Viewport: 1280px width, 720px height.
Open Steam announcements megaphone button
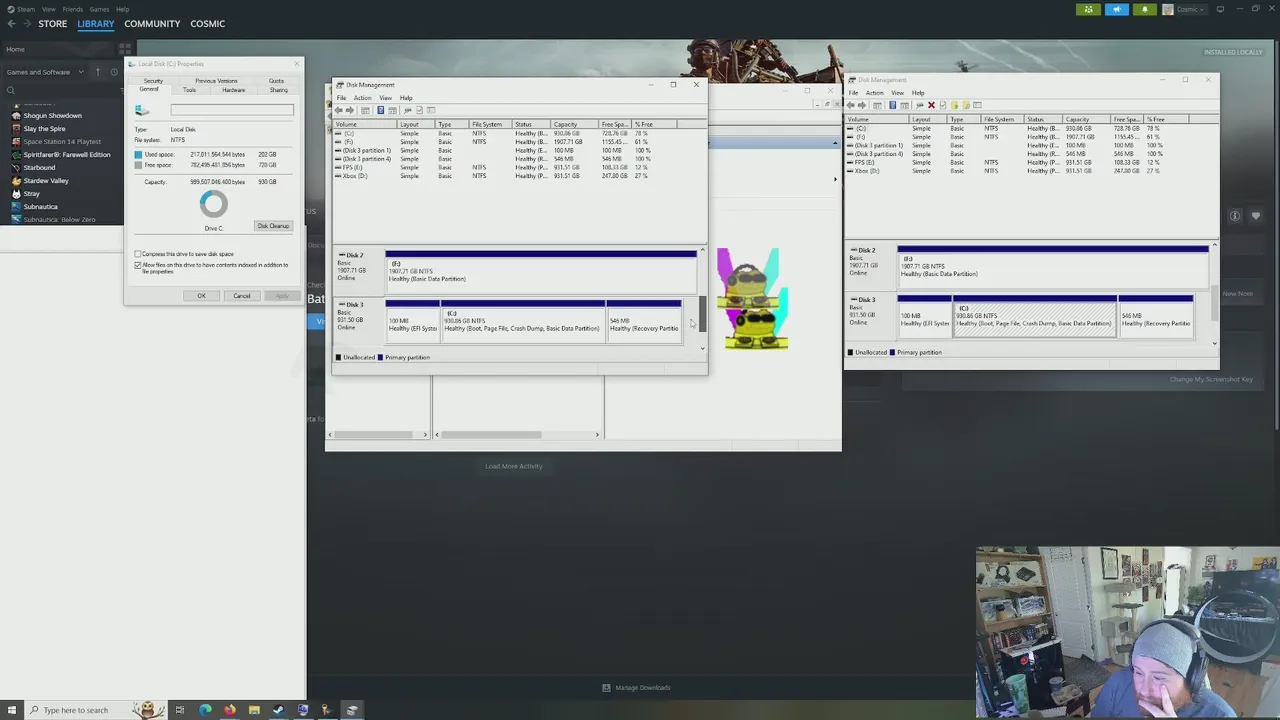1117,9
